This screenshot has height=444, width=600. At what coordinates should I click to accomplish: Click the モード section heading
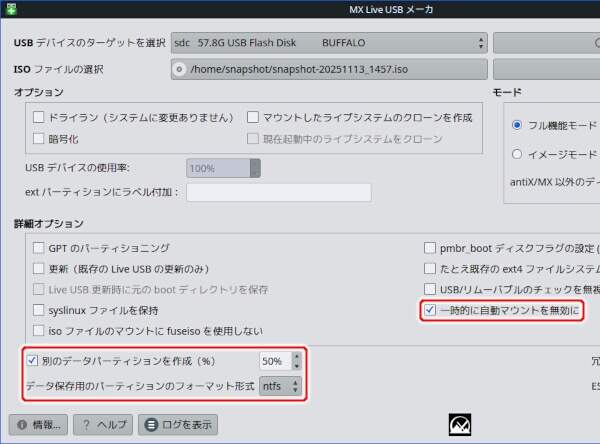click(x=507, y=92)
